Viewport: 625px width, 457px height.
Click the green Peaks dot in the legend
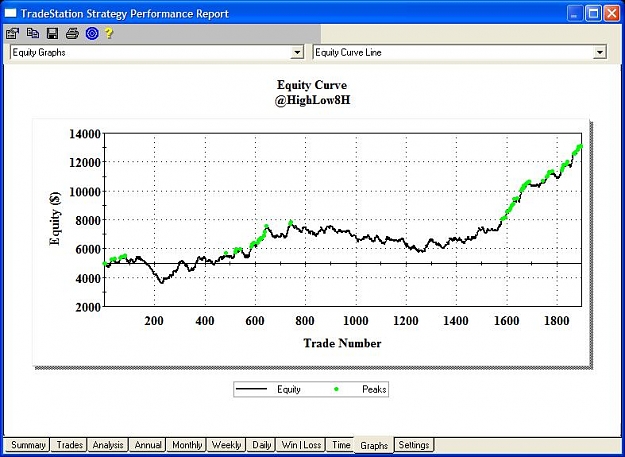pos(336,389)
